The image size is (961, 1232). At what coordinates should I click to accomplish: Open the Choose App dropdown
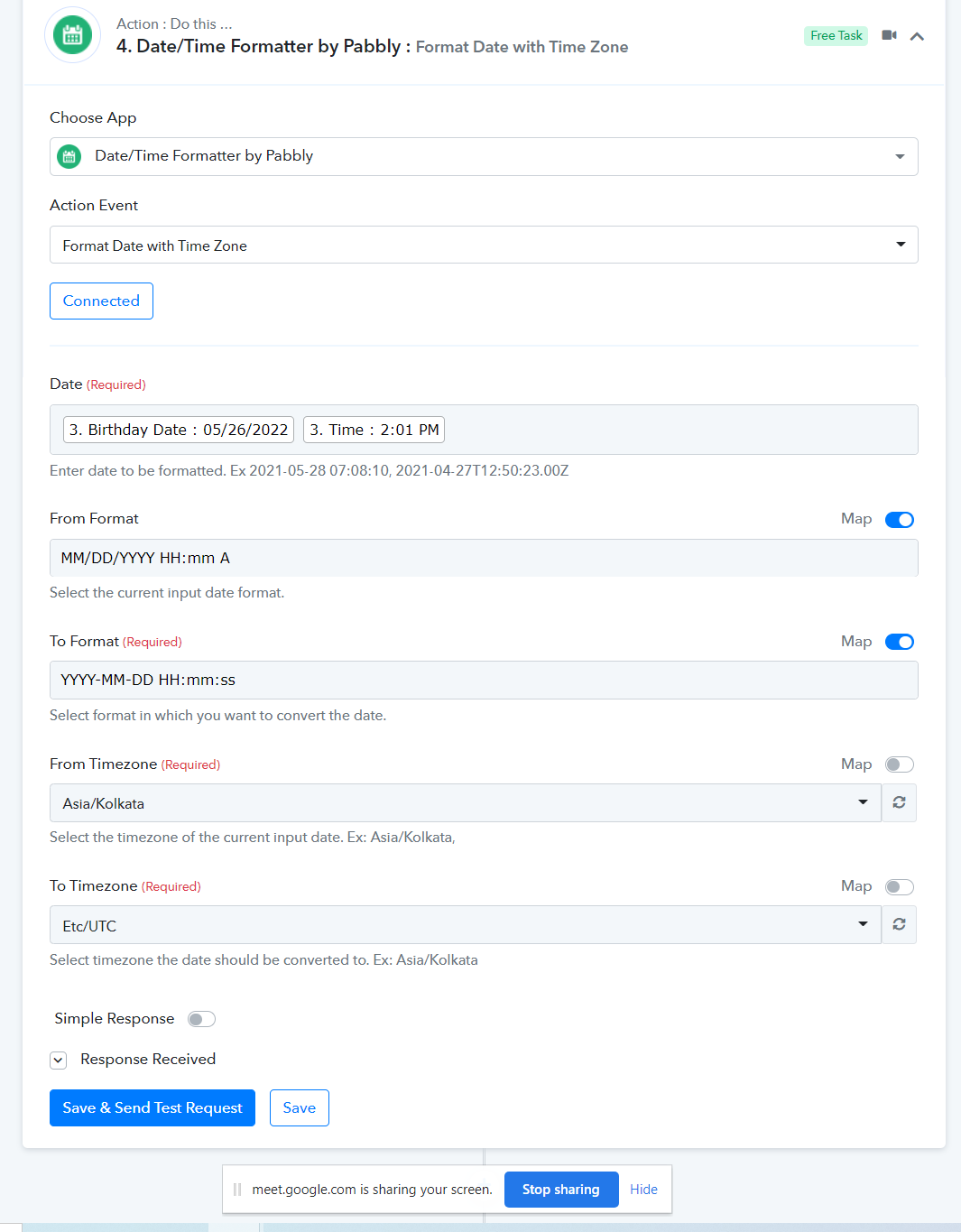pyautogui.click(x=484, y=156)
